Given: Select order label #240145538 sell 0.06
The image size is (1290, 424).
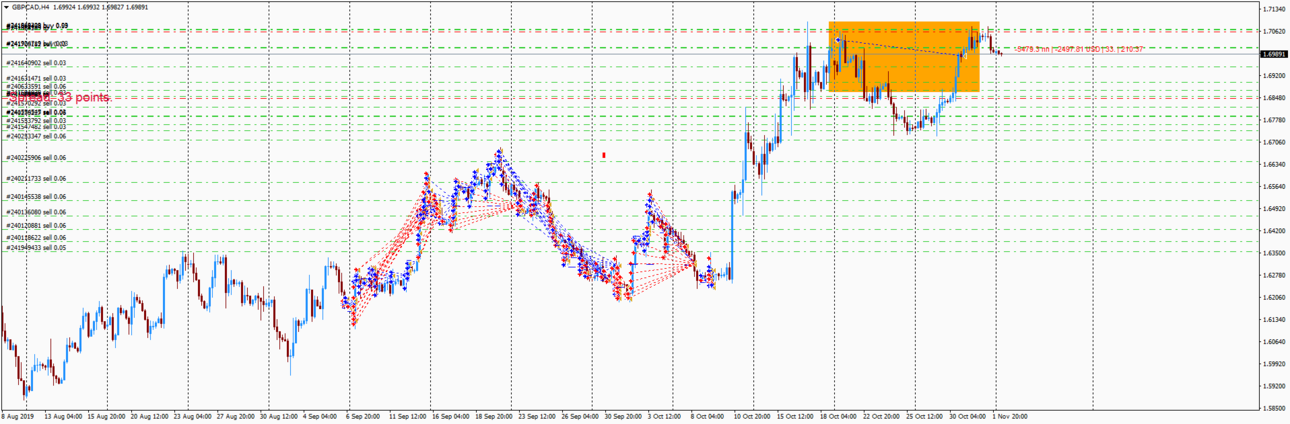Looking at the screenshot, I should (x=36, y=197).
